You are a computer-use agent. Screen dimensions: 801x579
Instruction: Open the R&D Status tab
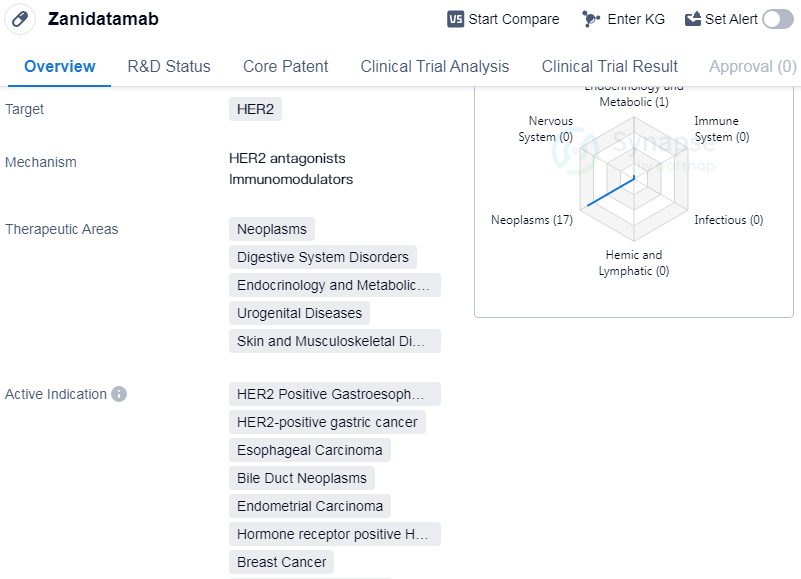pos(169,66)
